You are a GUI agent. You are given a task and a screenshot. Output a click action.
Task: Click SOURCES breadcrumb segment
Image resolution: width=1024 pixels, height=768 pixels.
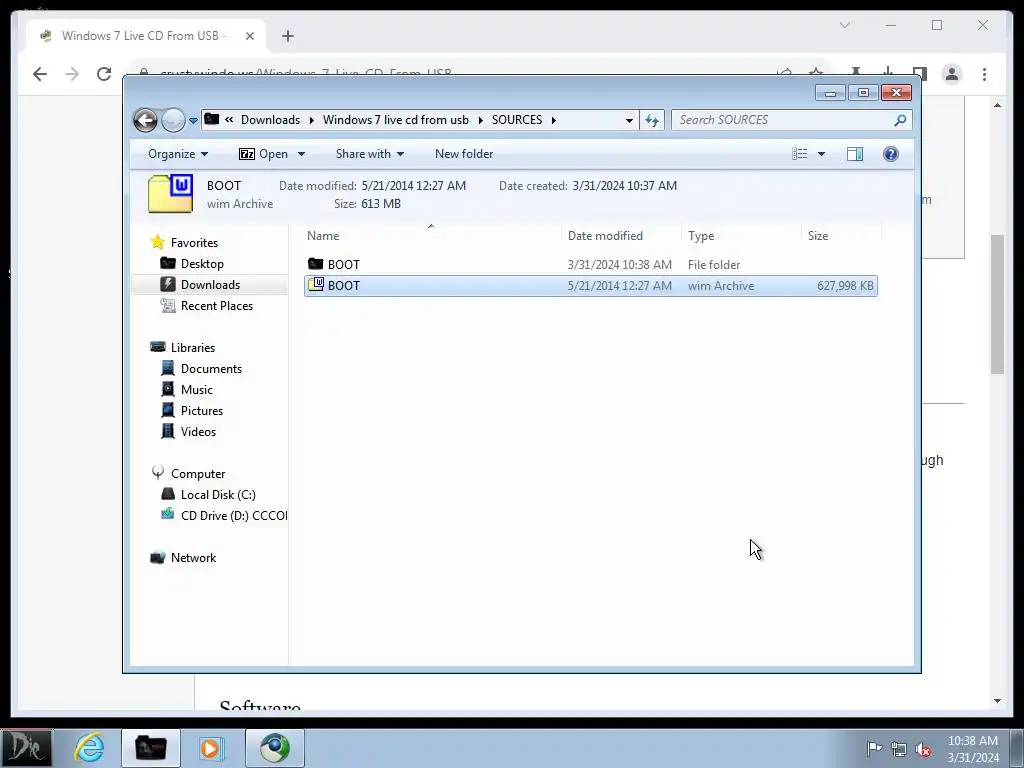(517, 120)
